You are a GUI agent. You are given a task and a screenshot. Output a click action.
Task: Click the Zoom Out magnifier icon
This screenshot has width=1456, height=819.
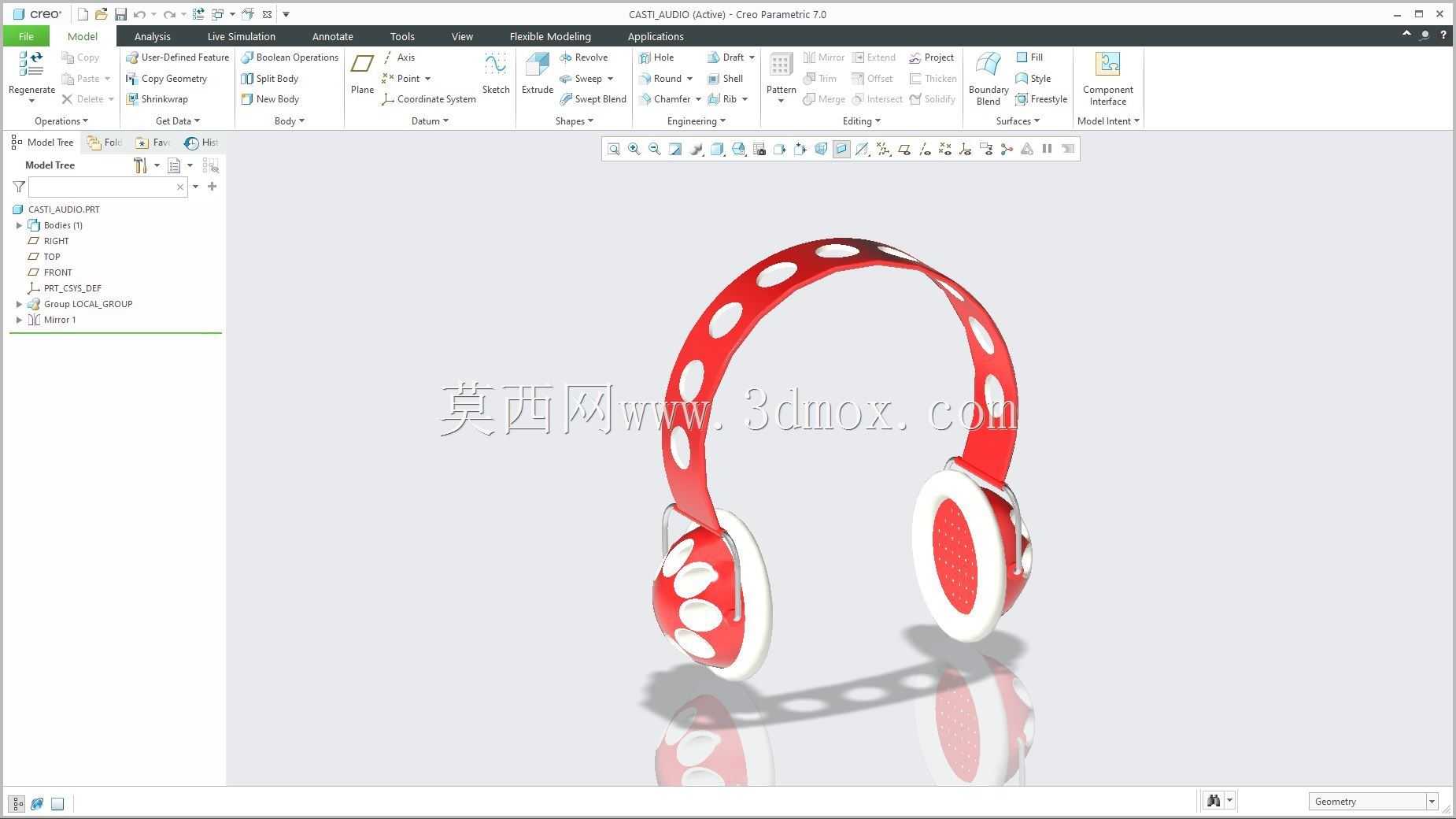click(655, 149)
